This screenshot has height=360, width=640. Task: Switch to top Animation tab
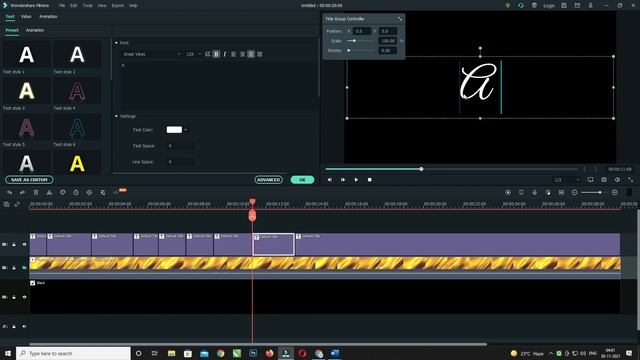tap(48, 17)
